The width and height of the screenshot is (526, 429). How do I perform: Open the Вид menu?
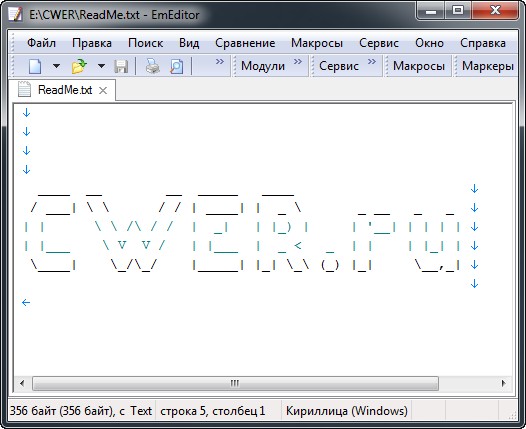(189, 43)
